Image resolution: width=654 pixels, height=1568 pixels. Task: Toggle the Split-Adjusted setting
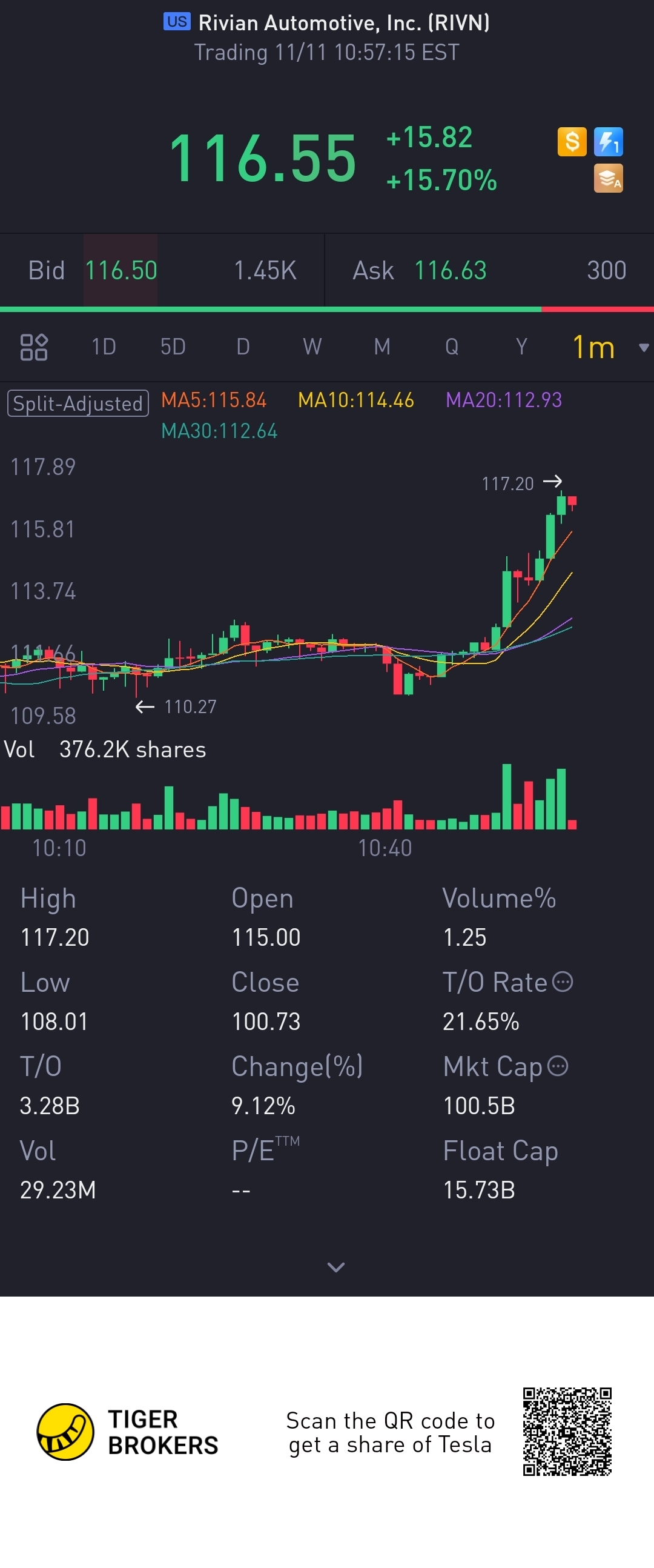[x=78, y=403]
